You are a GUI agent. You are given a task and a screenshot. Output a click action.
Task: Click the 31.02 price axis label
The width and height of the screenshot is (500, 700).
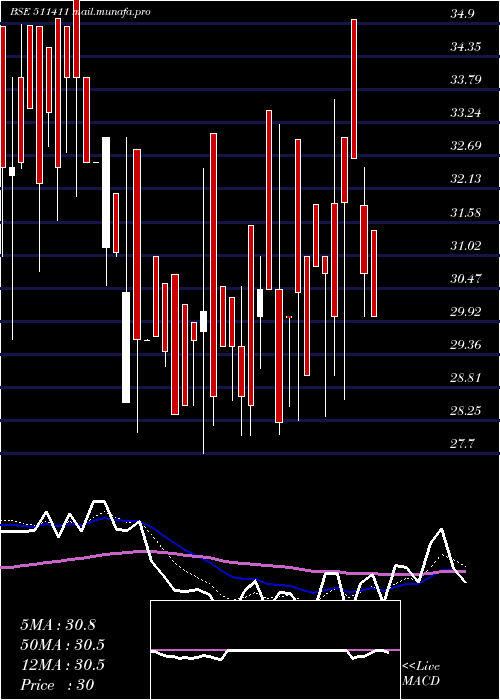point(466,245)
